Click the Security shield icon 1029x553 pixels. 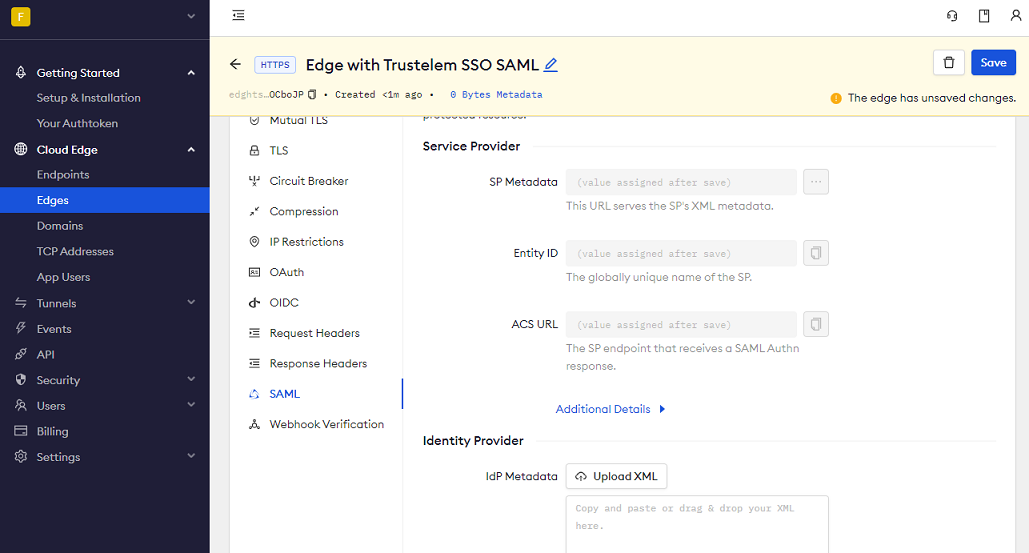click(x=21, y=379)
